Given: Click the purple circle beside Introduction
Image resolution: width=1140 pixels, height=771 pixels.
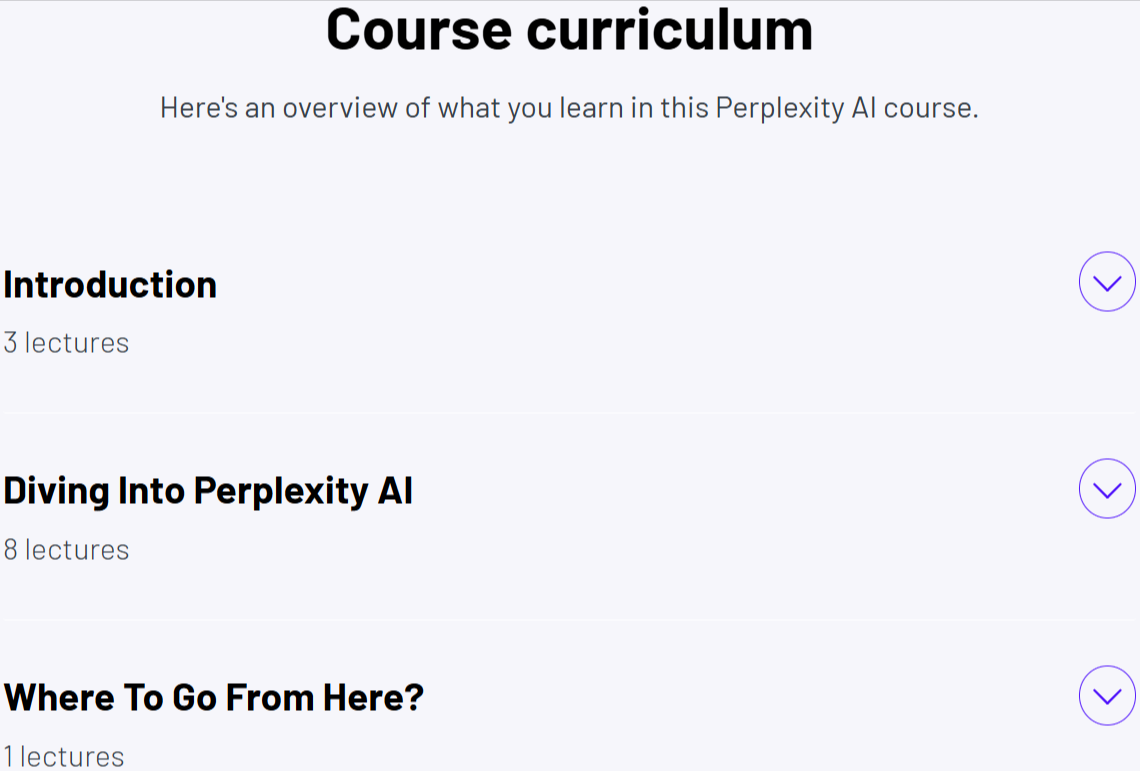Looking at the screenshot, I should click(1107, 282).
